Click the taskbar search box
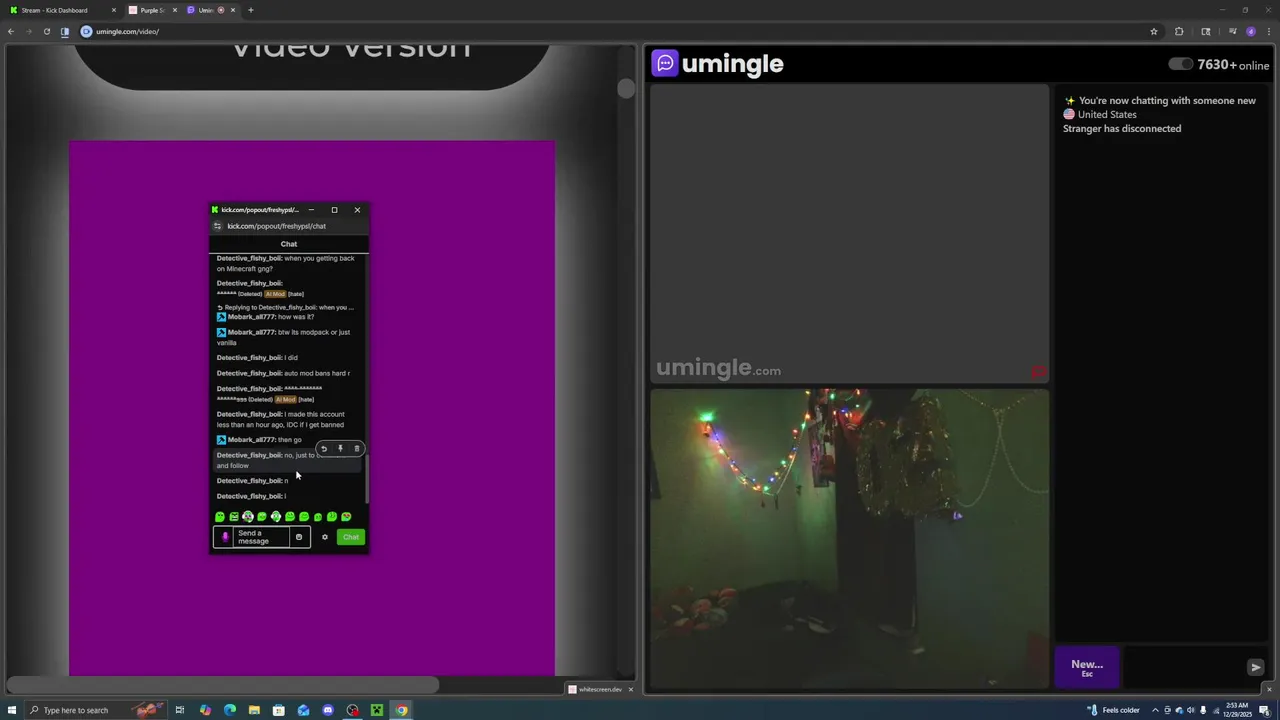 [95, 710]
